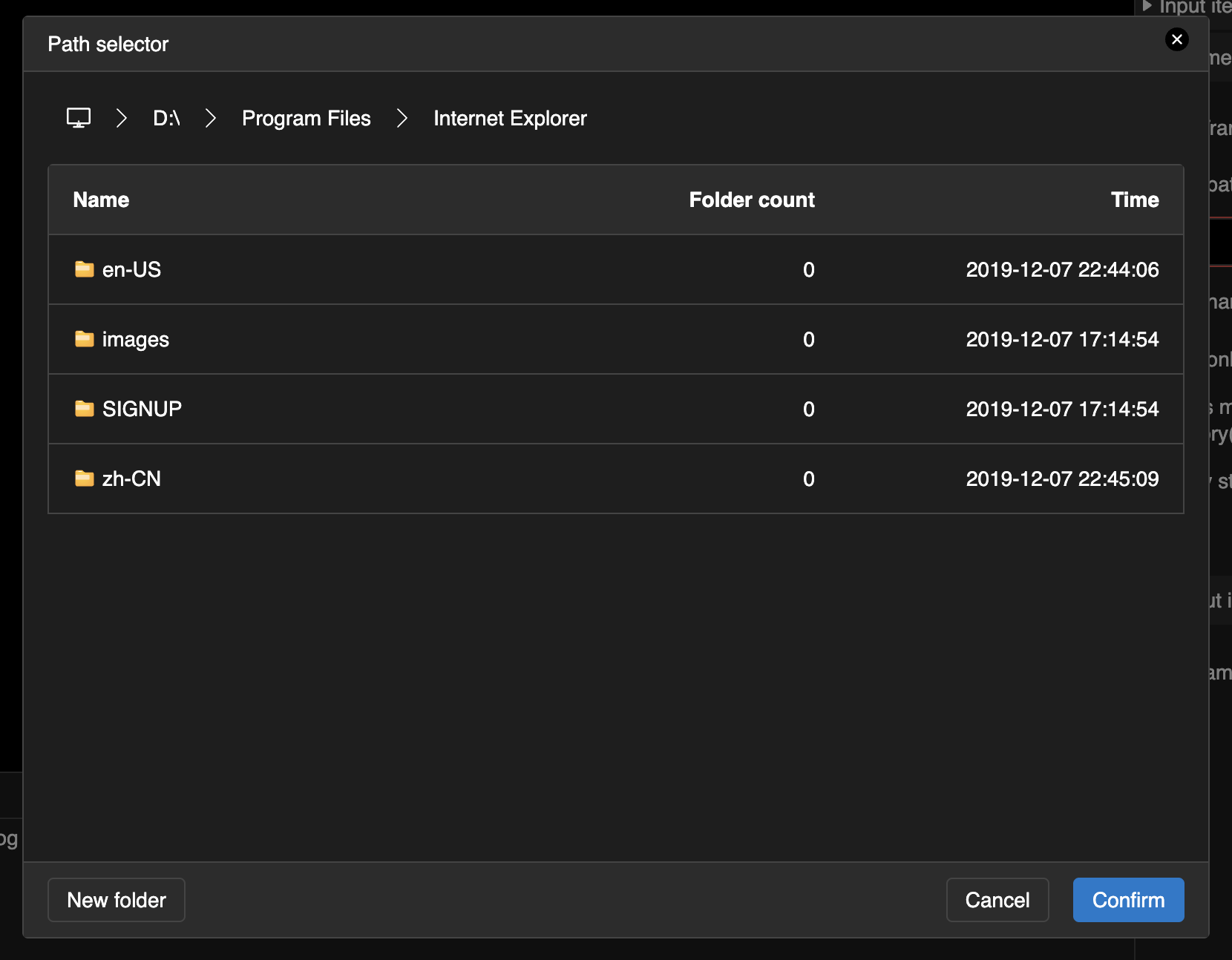Viewport: 1232px width, 960px height.
Task: Click the computer root icon in breadcrumb
Action: pyautogui.click(x=79, y=118)
